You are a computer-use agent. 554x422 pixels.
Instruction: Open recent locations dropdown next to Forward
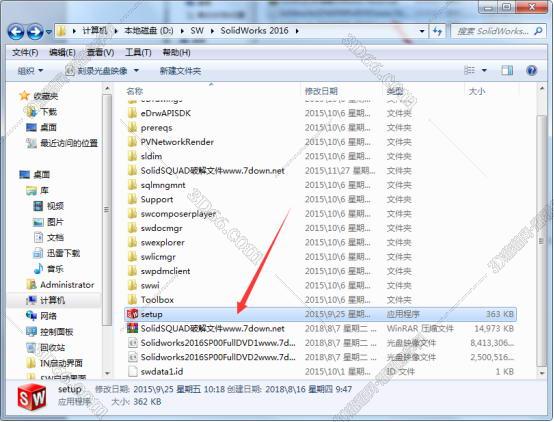coord(49,32)
